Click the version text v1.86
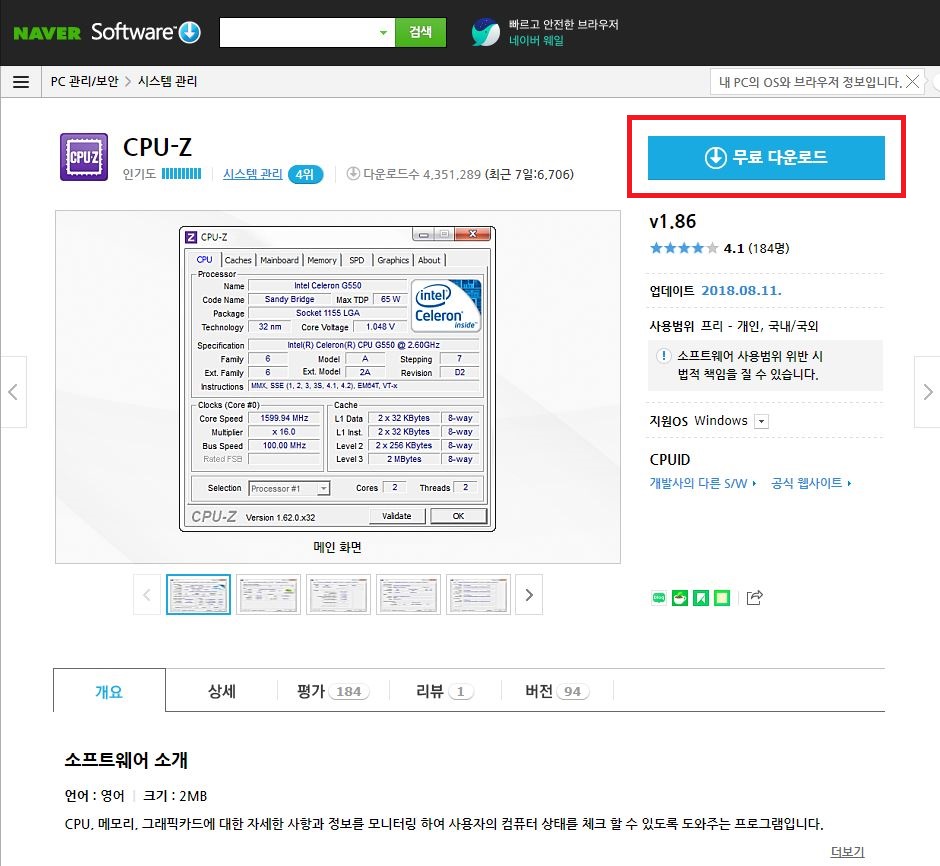940x866 pixels. [x=673, y=221]
